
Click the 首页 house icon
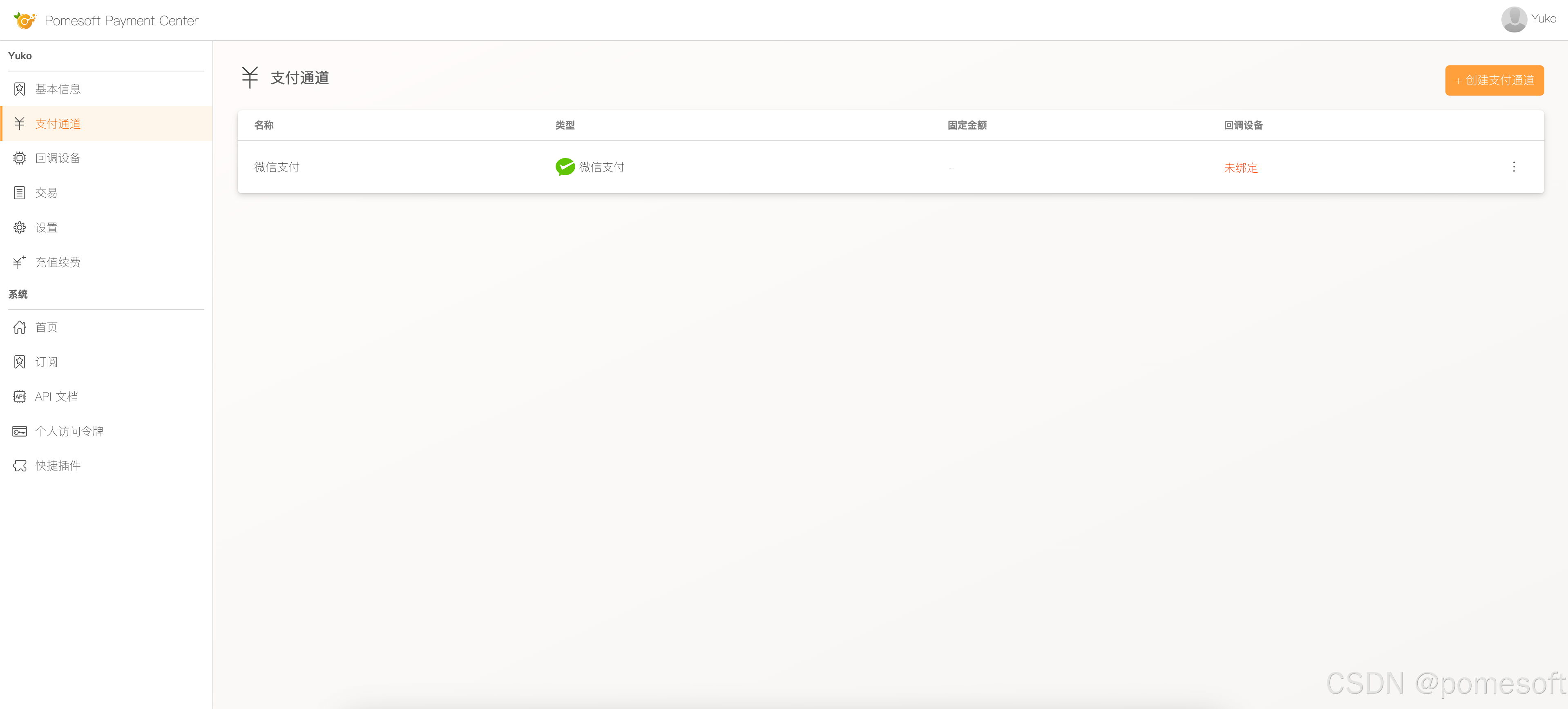click(20, 328)
